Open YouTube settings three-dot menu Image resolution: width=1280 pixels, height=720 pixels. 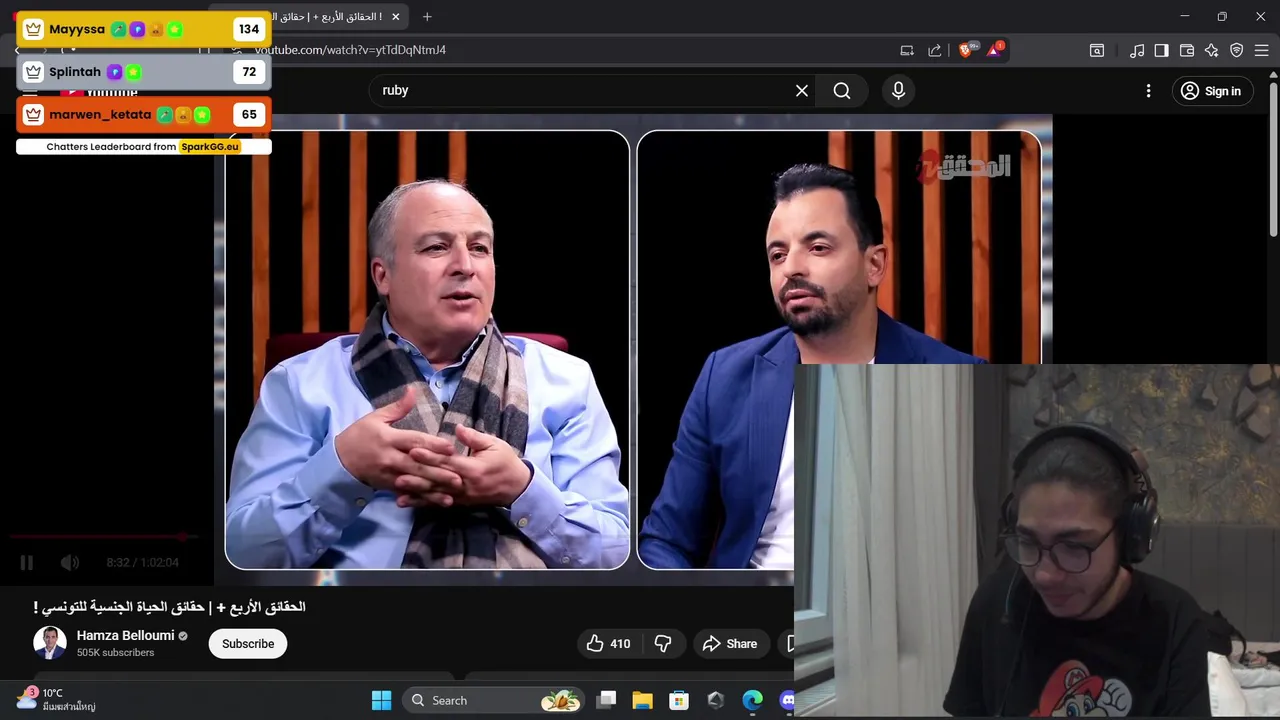click(x=1148, y=91)
